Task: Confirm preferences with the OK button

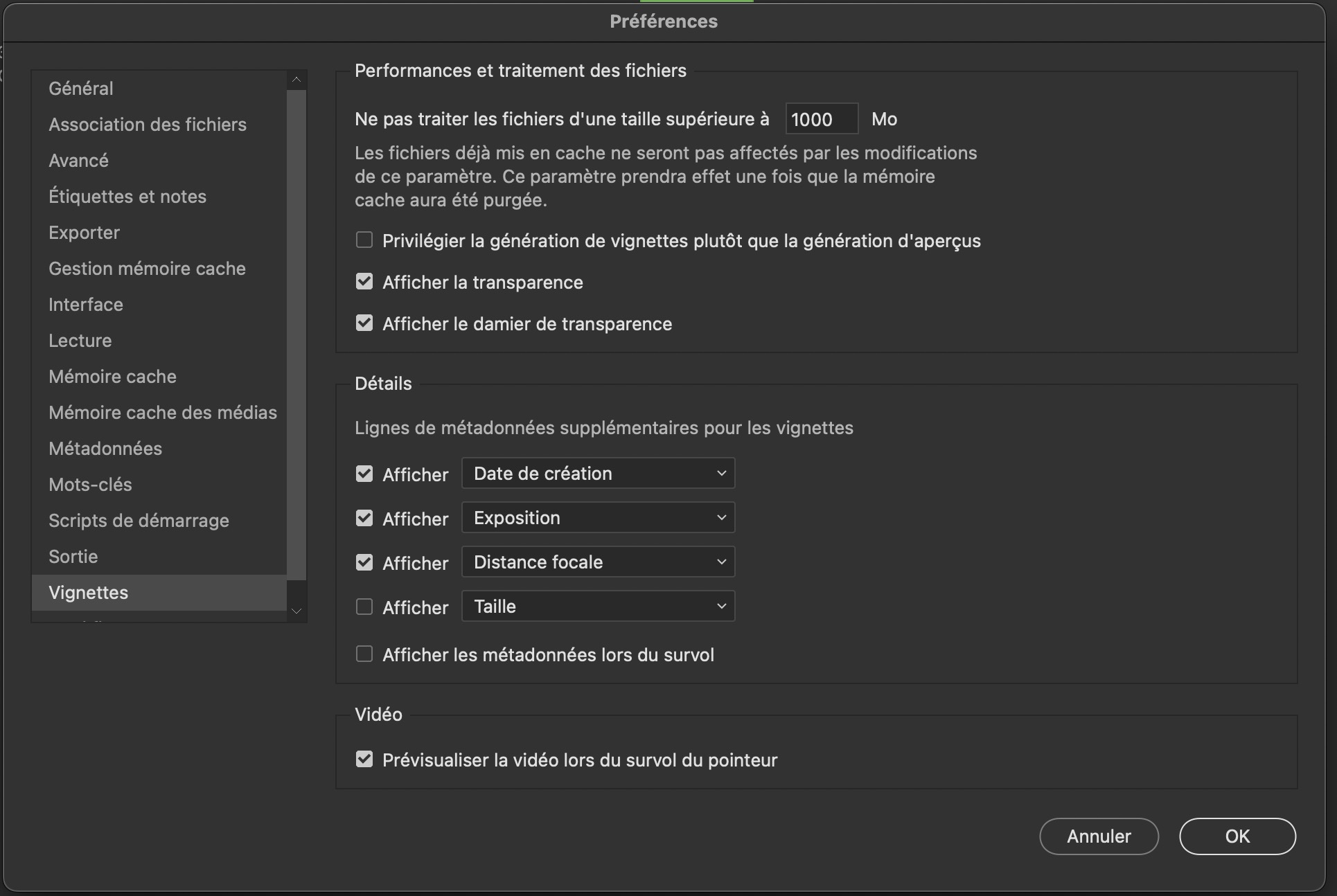Action: click(x=1237, y=836)
